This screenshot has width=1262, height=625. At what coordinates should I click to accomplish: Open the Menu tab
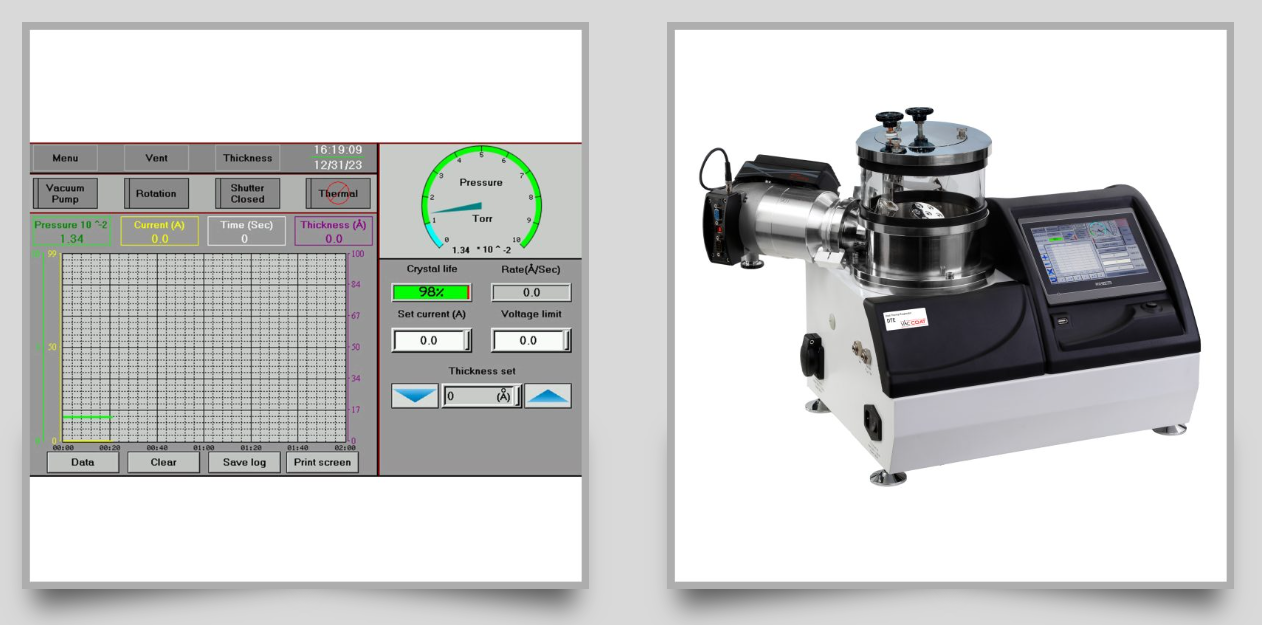(x=66, y=158)
